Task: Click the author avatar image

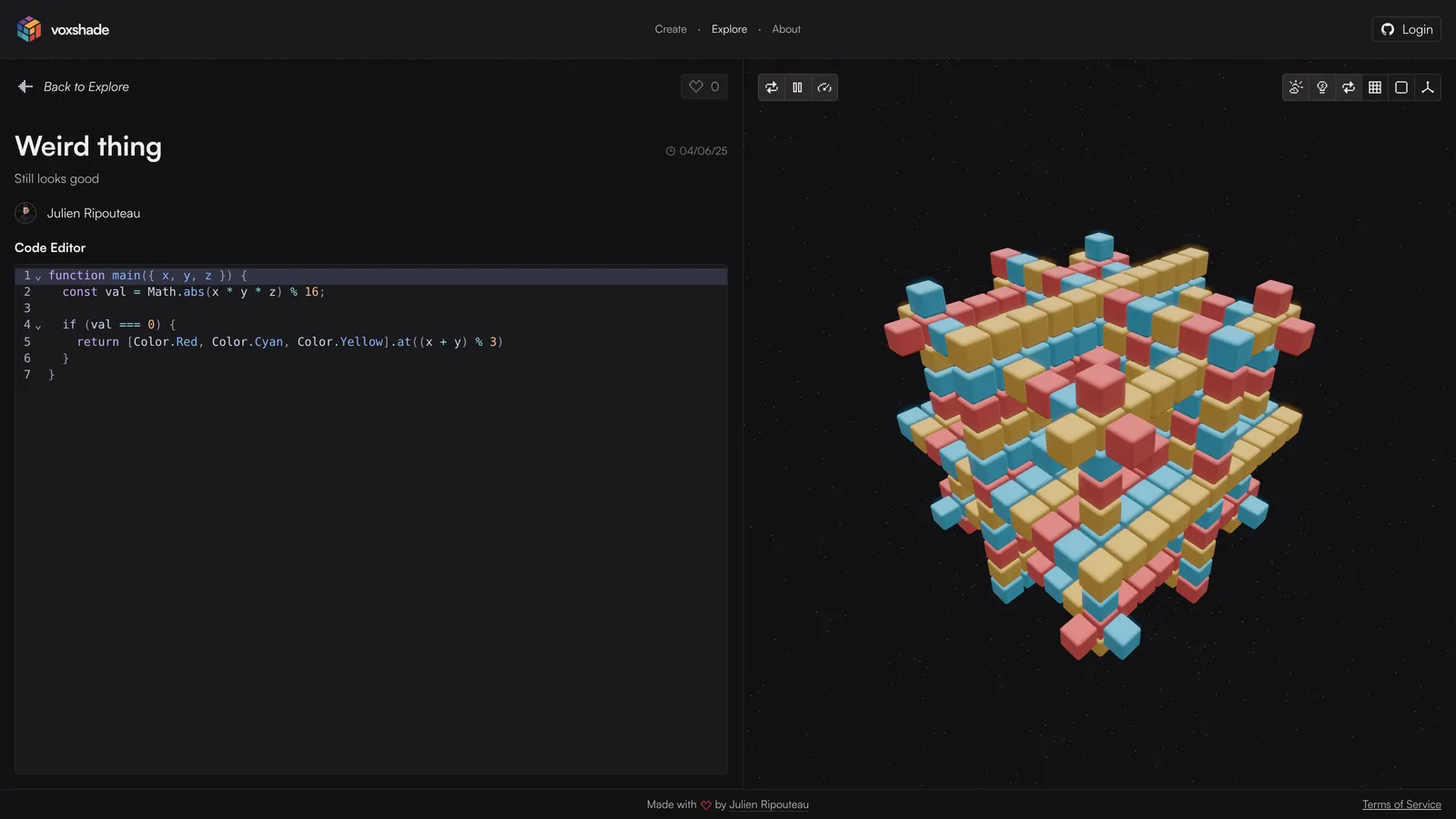Action: (x=25, y=213)
